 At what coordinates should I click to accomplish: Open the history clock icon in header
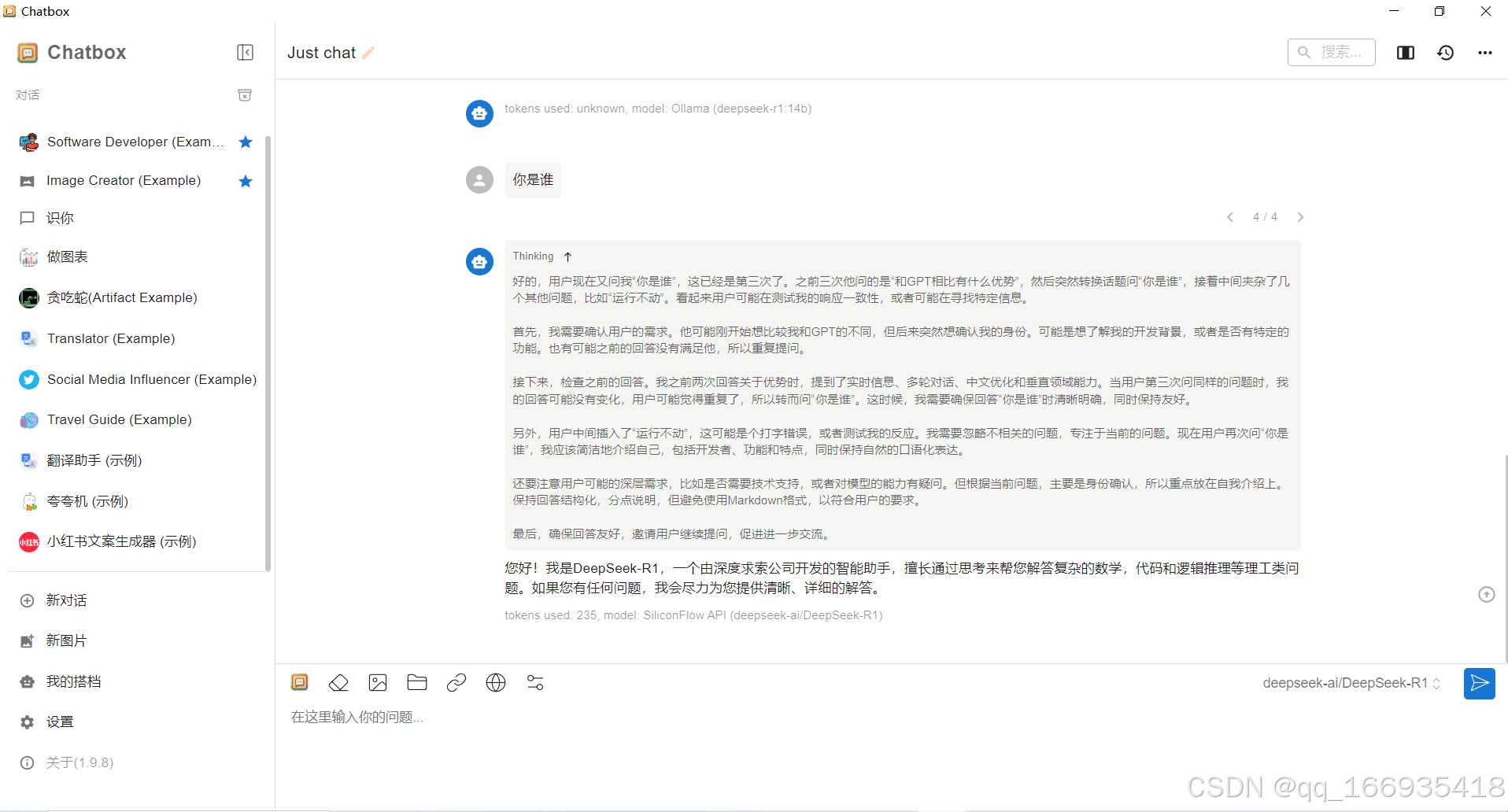(x=1445, y=53)
